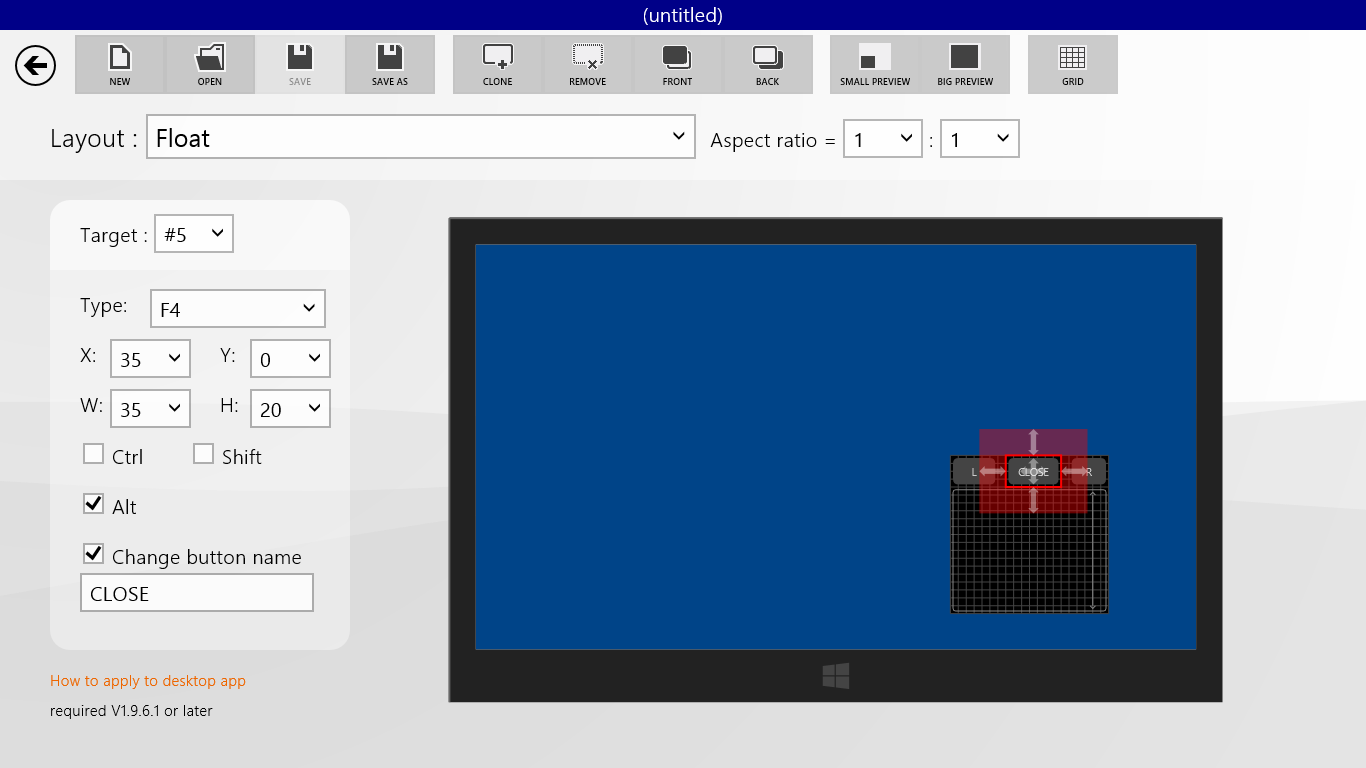Switch to SMALL PREVIEW mode
Viewport: 1366px width, 768px height.
click(x=873, y=64)
